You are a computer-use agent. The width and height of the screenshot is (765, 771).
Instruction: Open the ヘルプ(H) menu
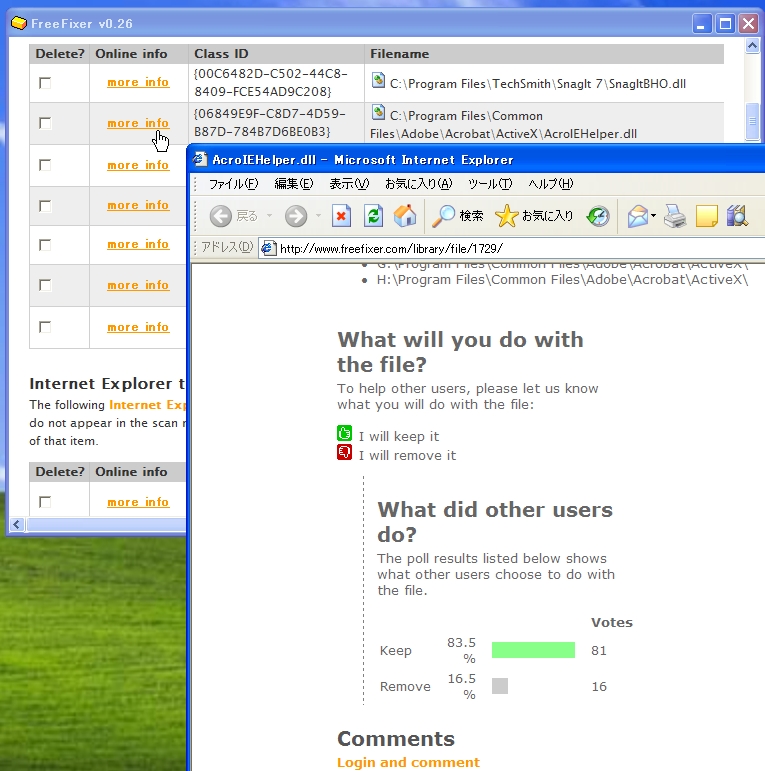pos(551,184)
